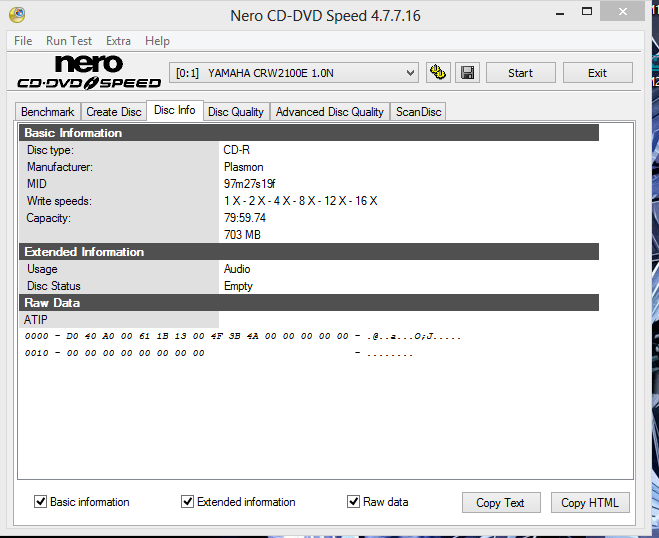Click the 703 MB capacity value
659x538 pixels.
pos(243,235)
